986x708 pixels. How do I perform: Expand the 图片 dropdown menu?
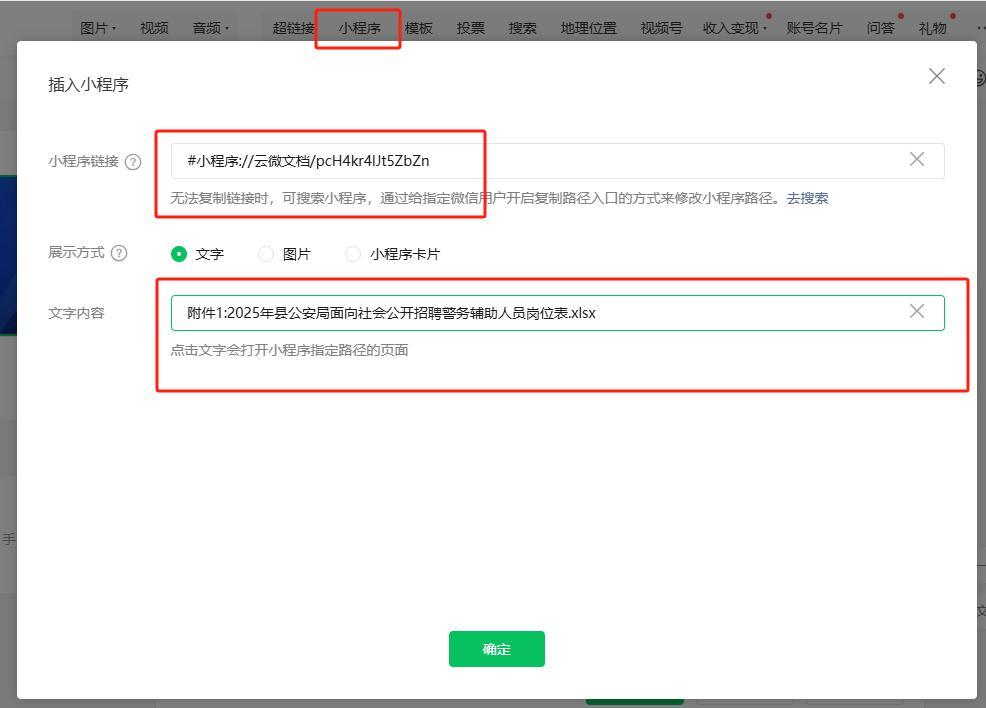(x=100, y=28)
